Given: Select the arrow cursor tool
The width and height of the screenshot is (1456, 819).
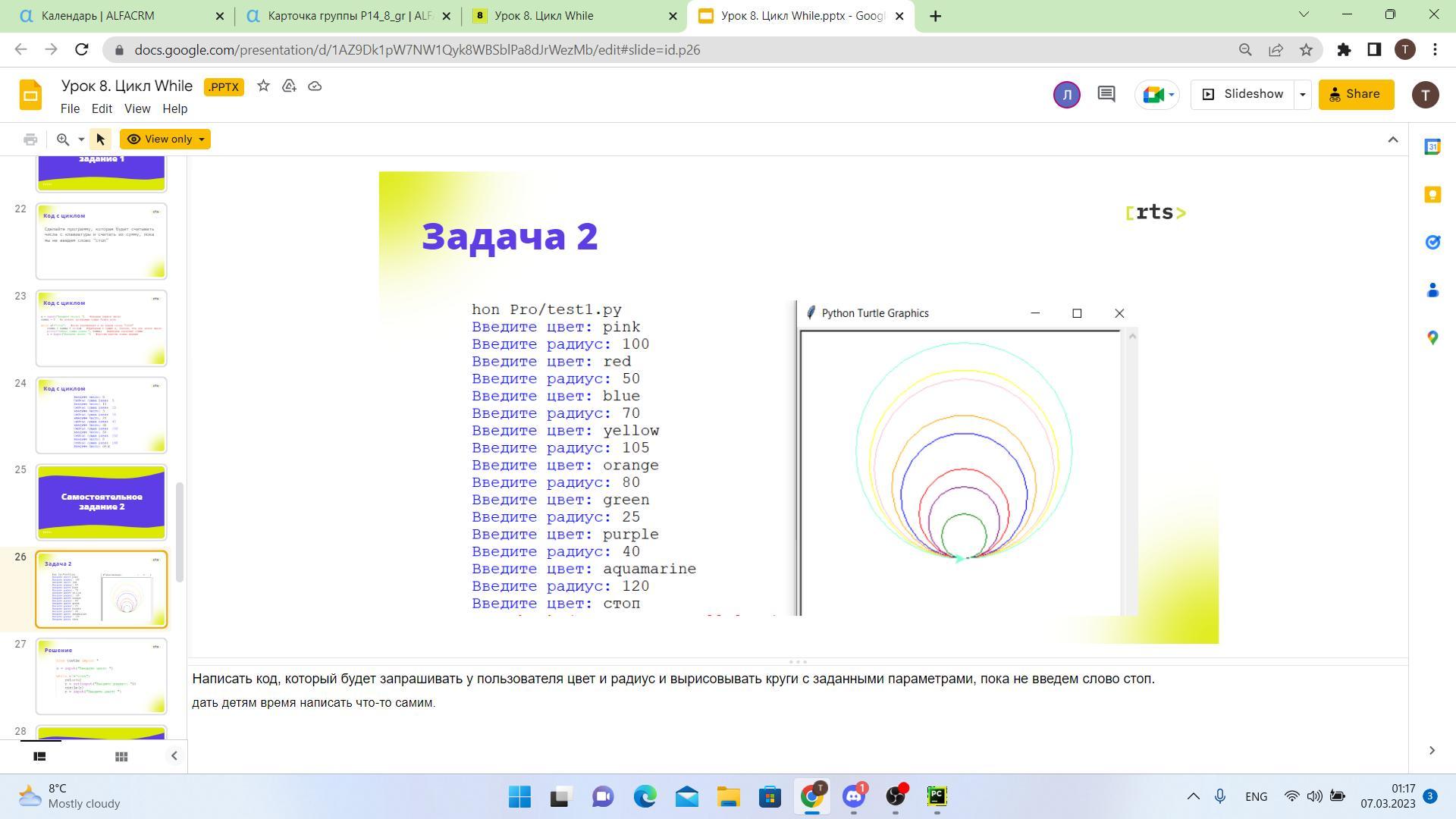Looking at the screenshot, I should coord(100,140).
